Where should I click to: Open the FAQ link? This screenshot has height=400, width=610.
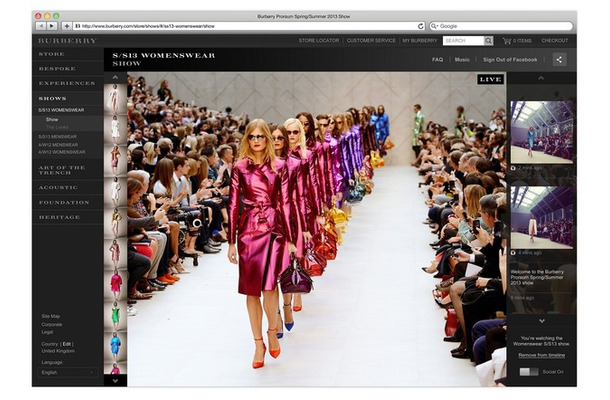coord(437,60)
